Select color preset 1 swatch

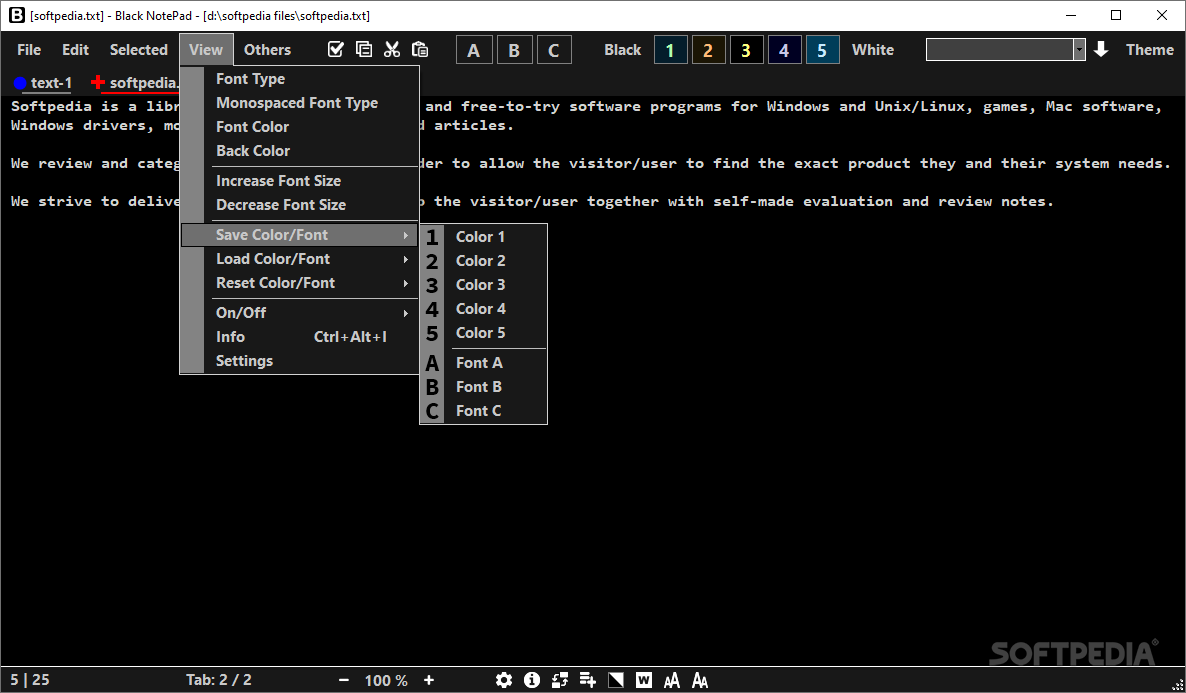(670, 50)
